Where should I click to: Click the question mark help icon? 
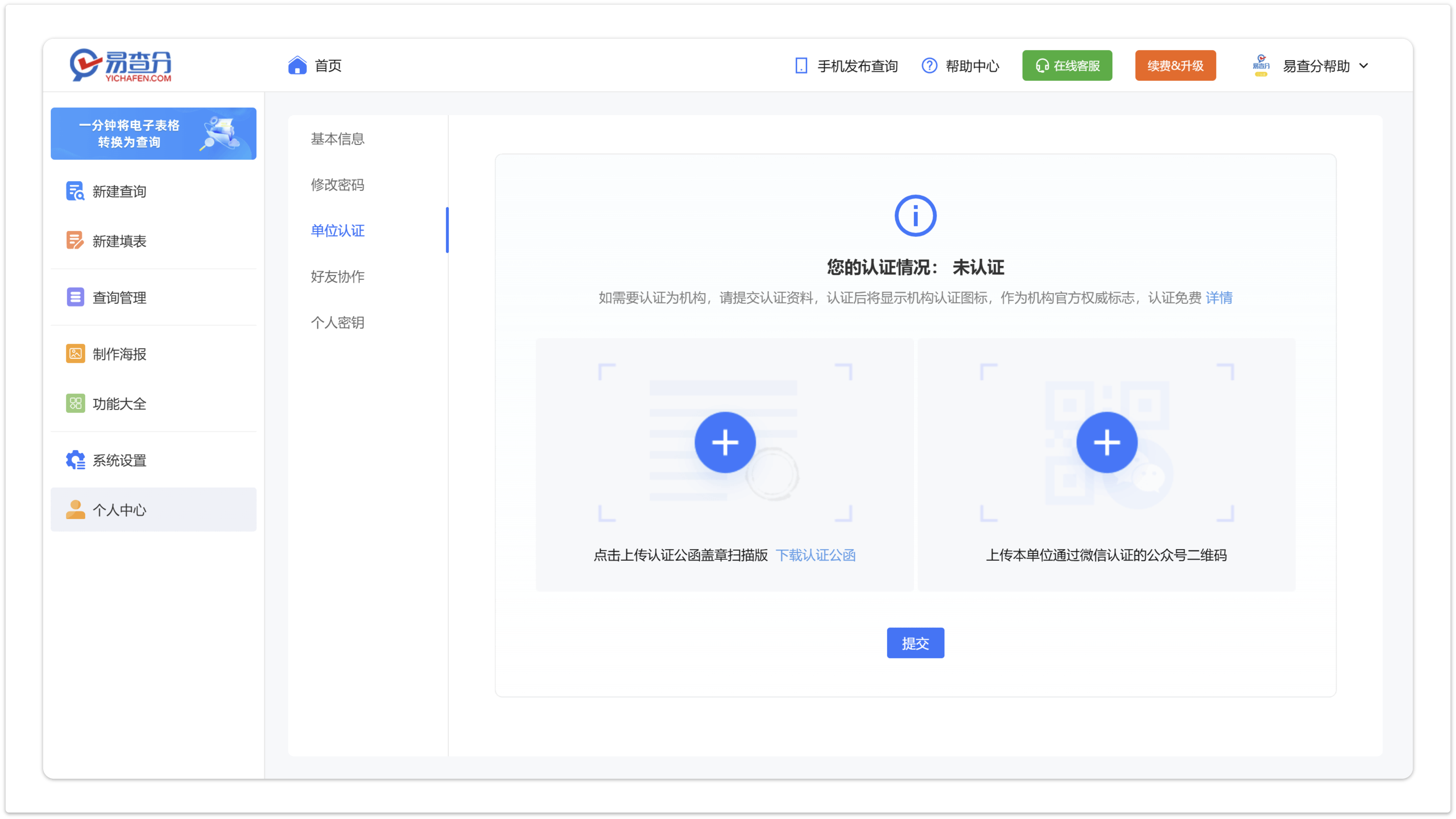(x=929, y=66)
